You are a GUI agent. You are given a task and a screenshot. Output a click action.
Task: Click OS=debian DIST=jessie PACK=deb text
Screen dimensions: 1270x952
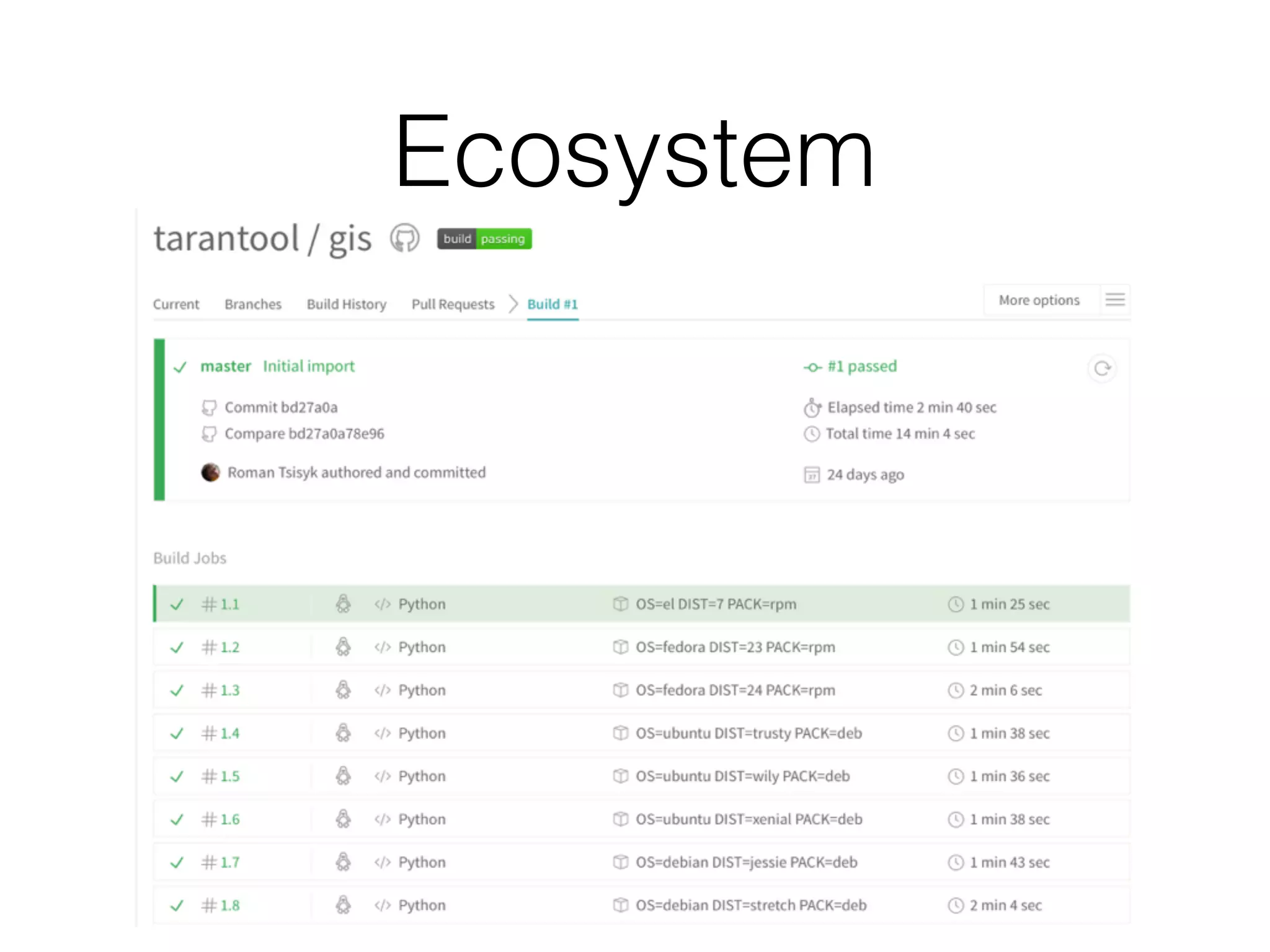(x=747, y=862)
